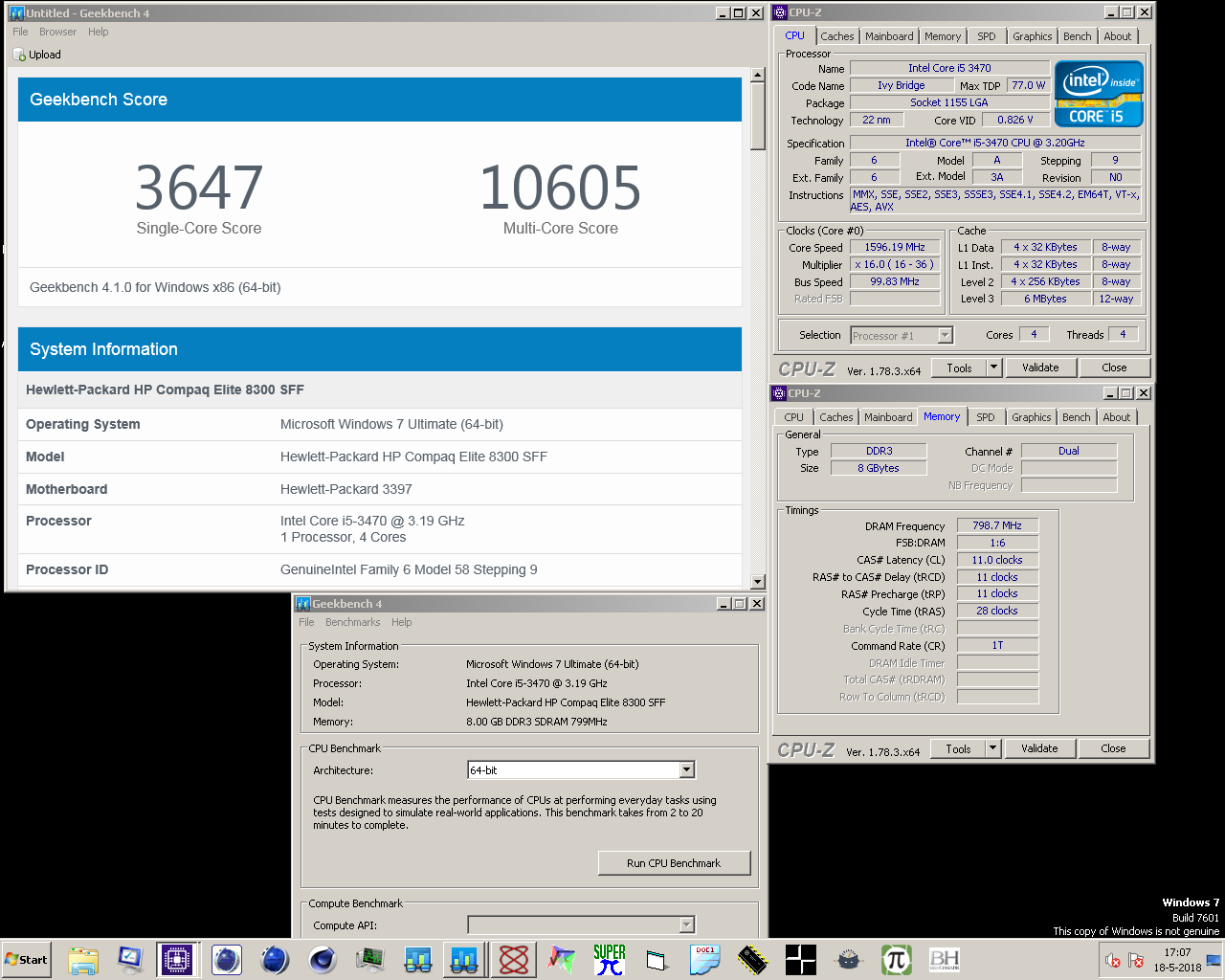Click the CAS# Latency 11.0 clocks value

[997, 560]
